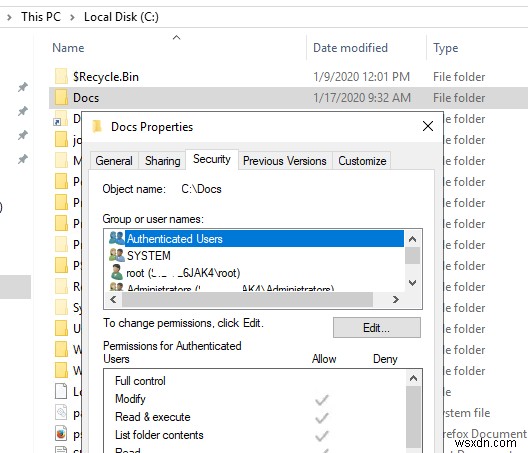The height and width of the screenshot is (453, 528).
Task: Click the List folder contents permission row
Action: tap(254, 435)
